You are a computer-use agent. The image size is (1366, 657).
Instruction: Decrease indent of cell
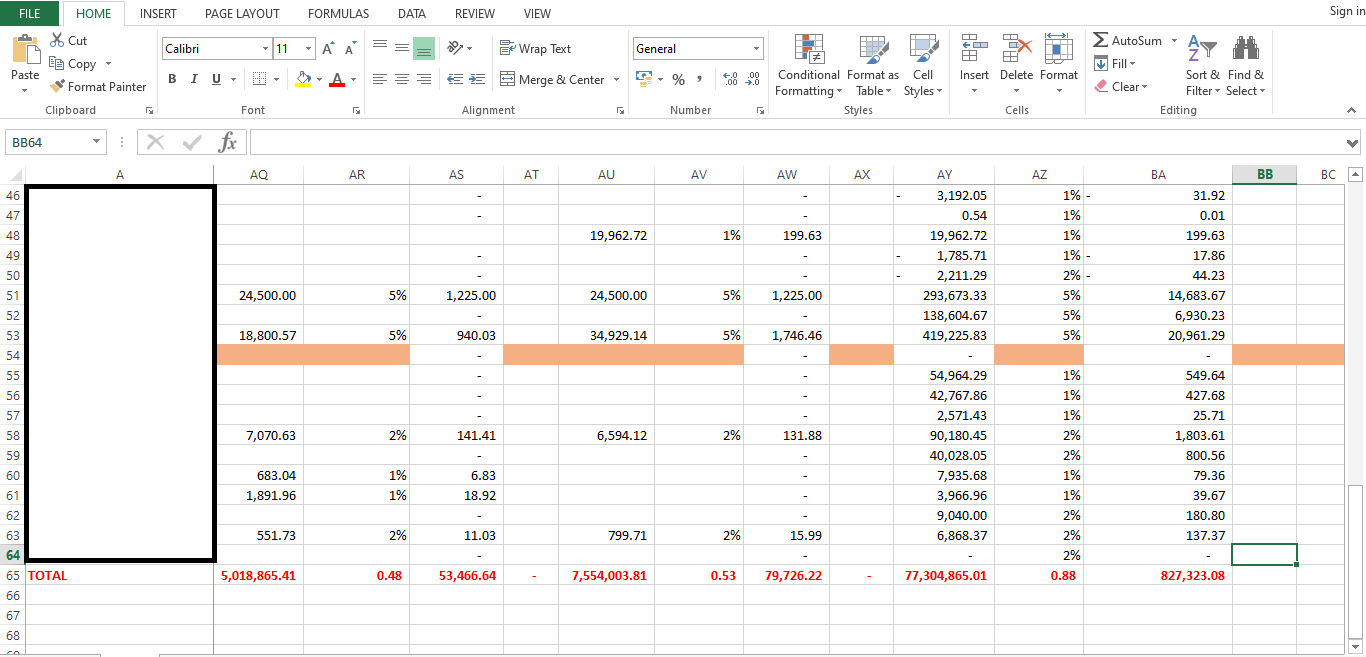455,79
